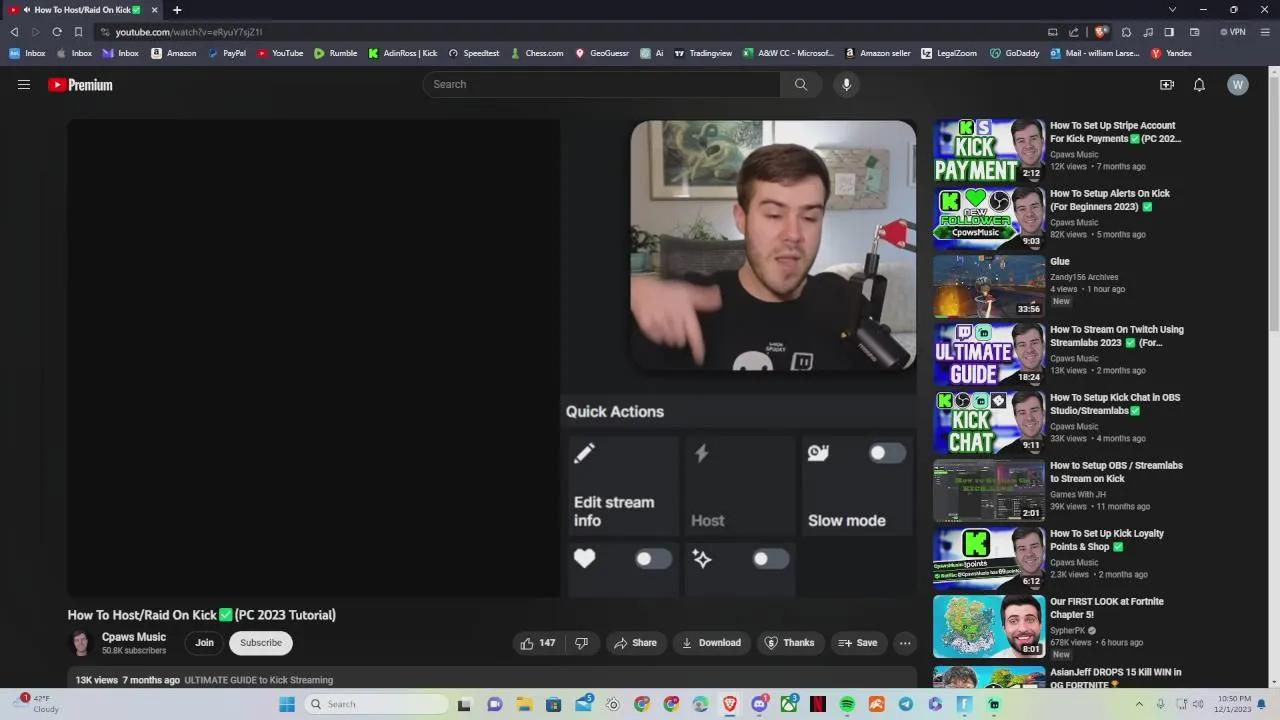Click the Download button
Image resolution: width=1280 pixels, height=720 pixels.
711,643
